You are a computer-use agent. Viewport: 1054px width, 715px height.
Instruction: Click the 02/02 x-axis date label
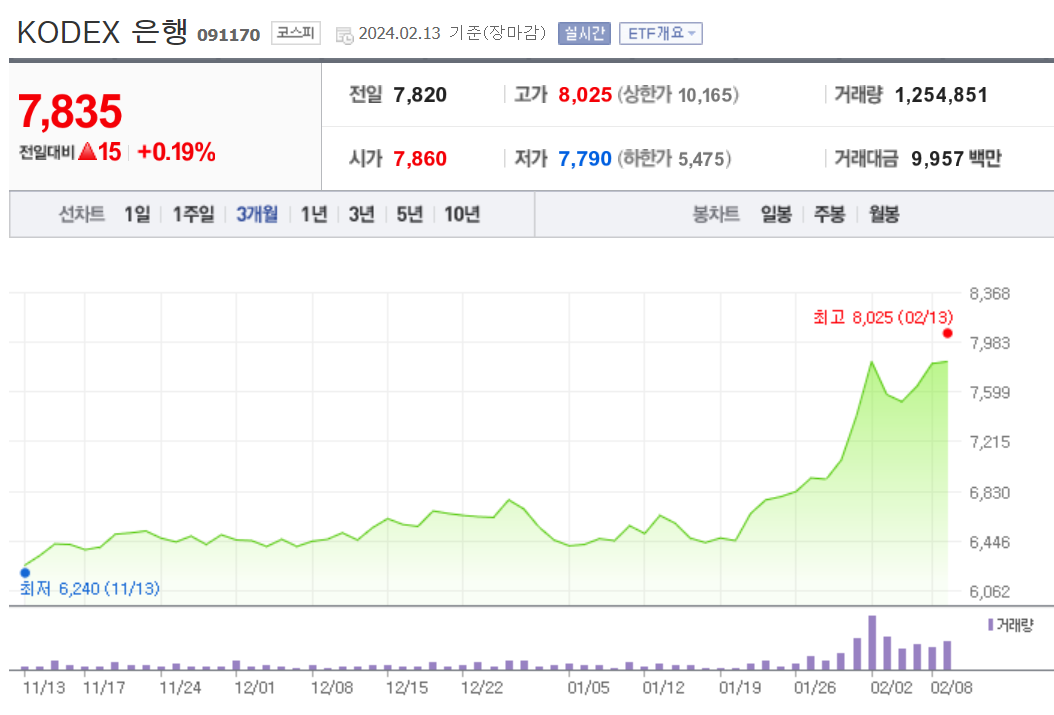(891, 687)
